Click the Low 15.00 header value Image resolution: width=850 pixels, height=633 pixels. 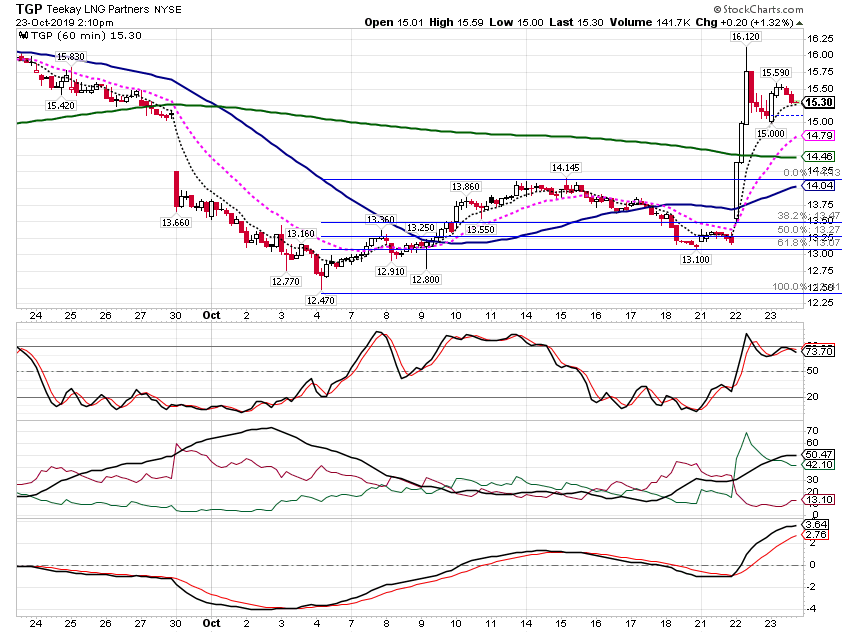(516, 22)
